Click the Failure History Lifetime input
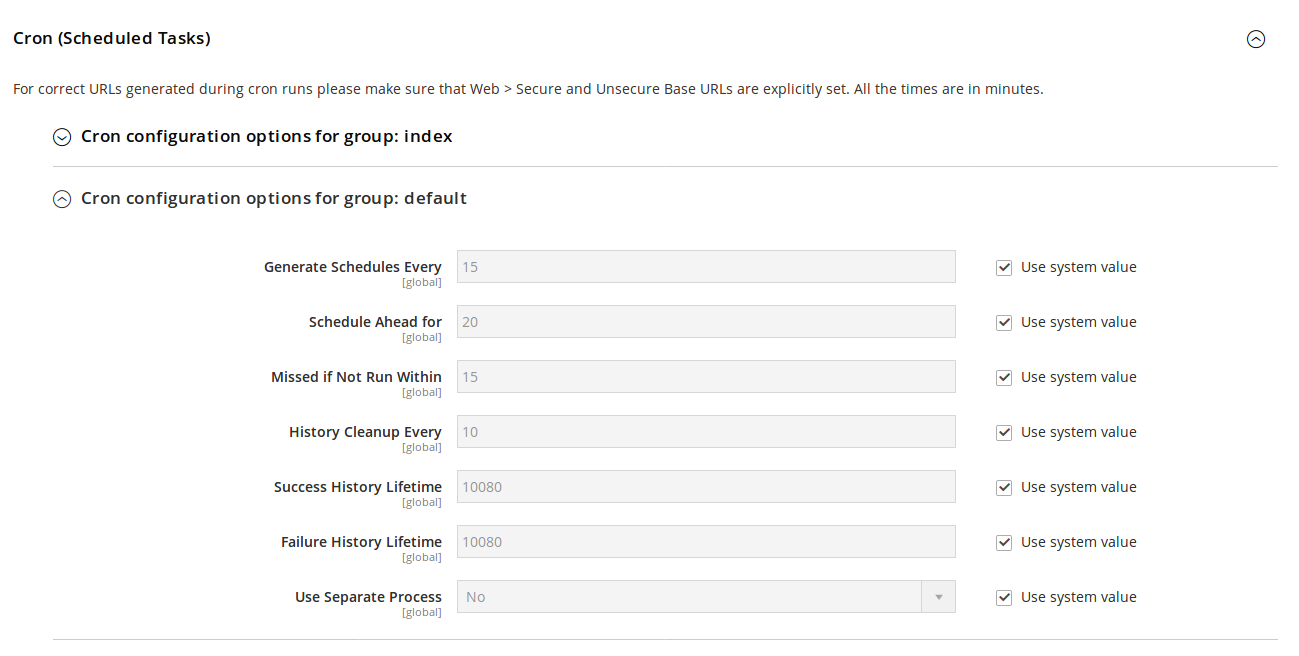 pos(706,542)
